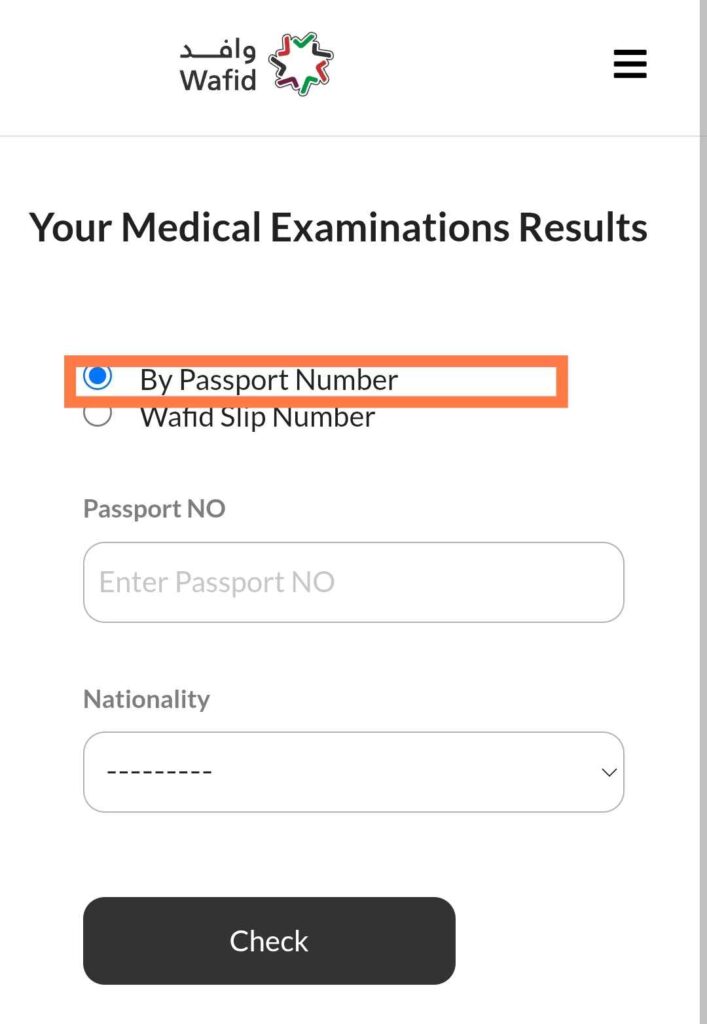Click the Arabic Wafid logo text
This screenshot has width=707, height=1024.
218,50
